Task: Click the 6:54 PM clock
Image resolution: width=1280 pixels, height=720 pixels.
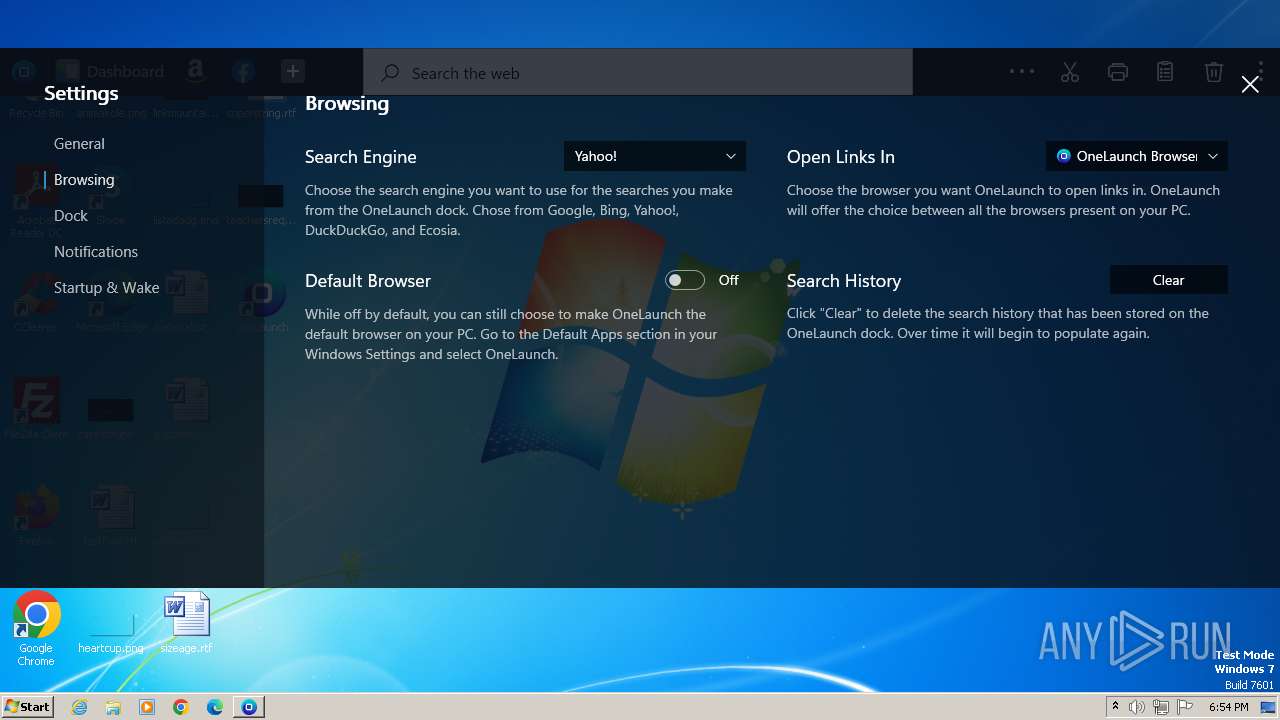Action: point(1228,707)
